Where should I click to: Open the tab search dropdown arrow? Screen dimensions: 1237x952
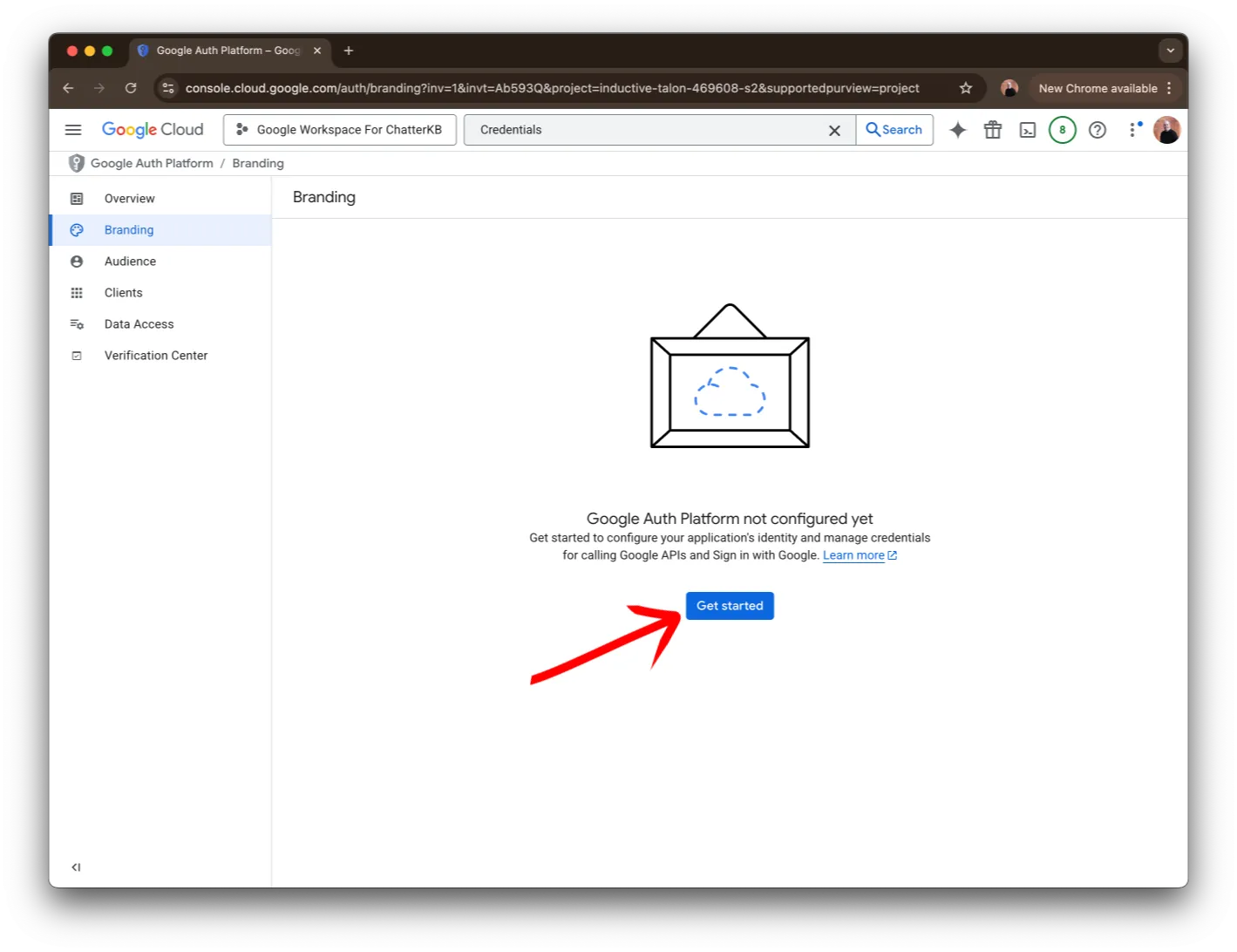pyautogui.click(x=1171, y=51)
